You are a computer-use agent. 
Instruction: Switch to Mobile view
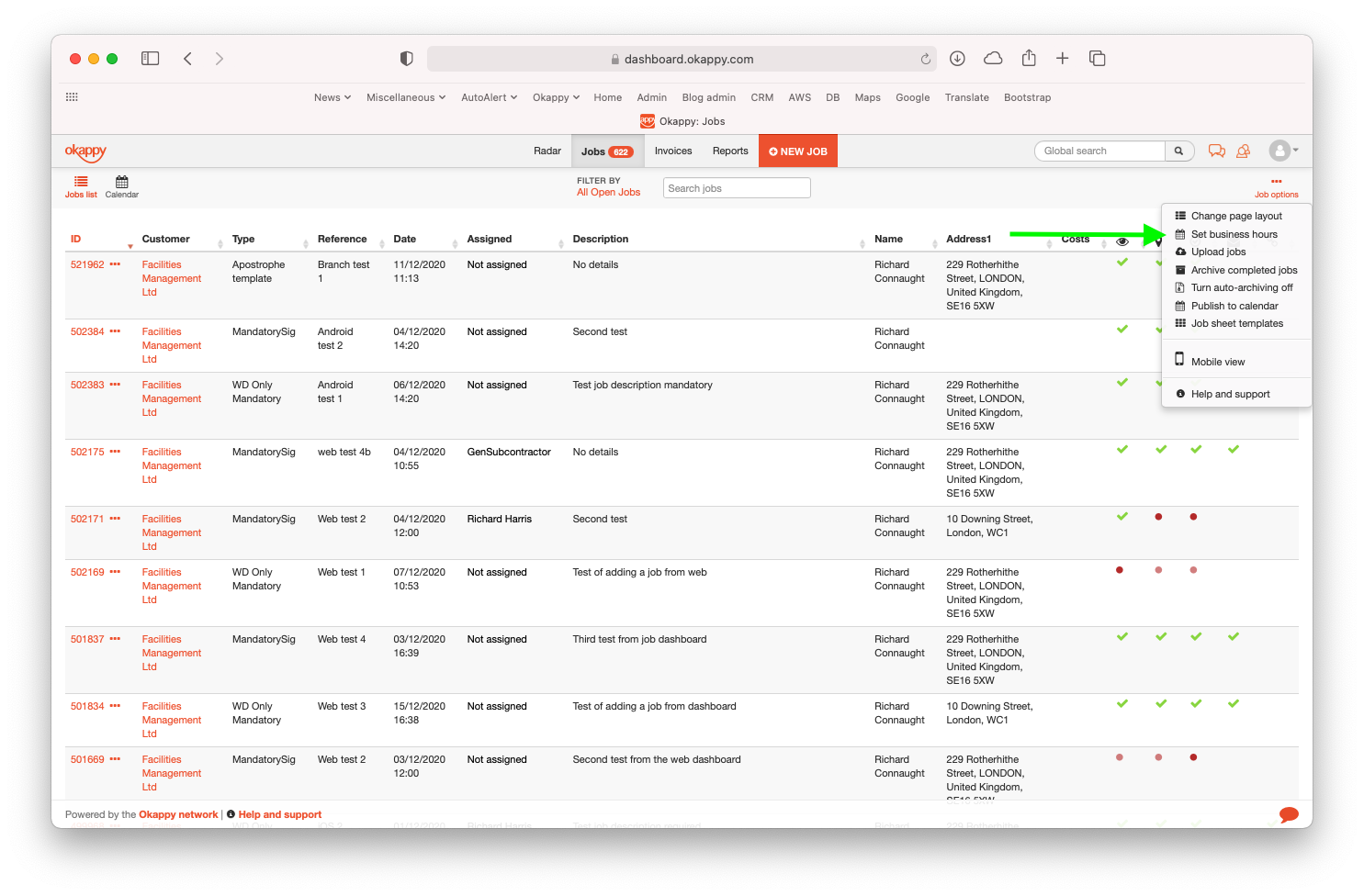(1217, 362)
